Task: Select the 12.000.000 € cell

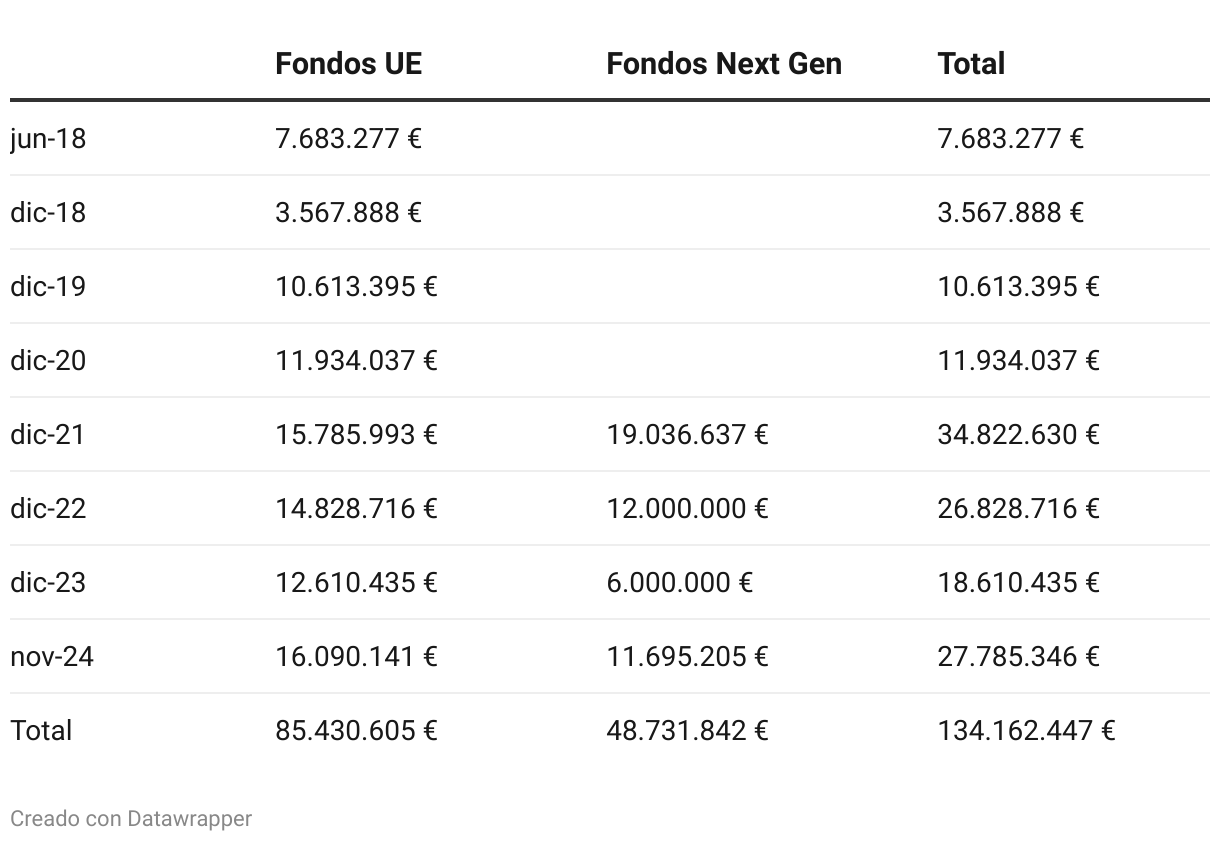Action: pos(687,508)
